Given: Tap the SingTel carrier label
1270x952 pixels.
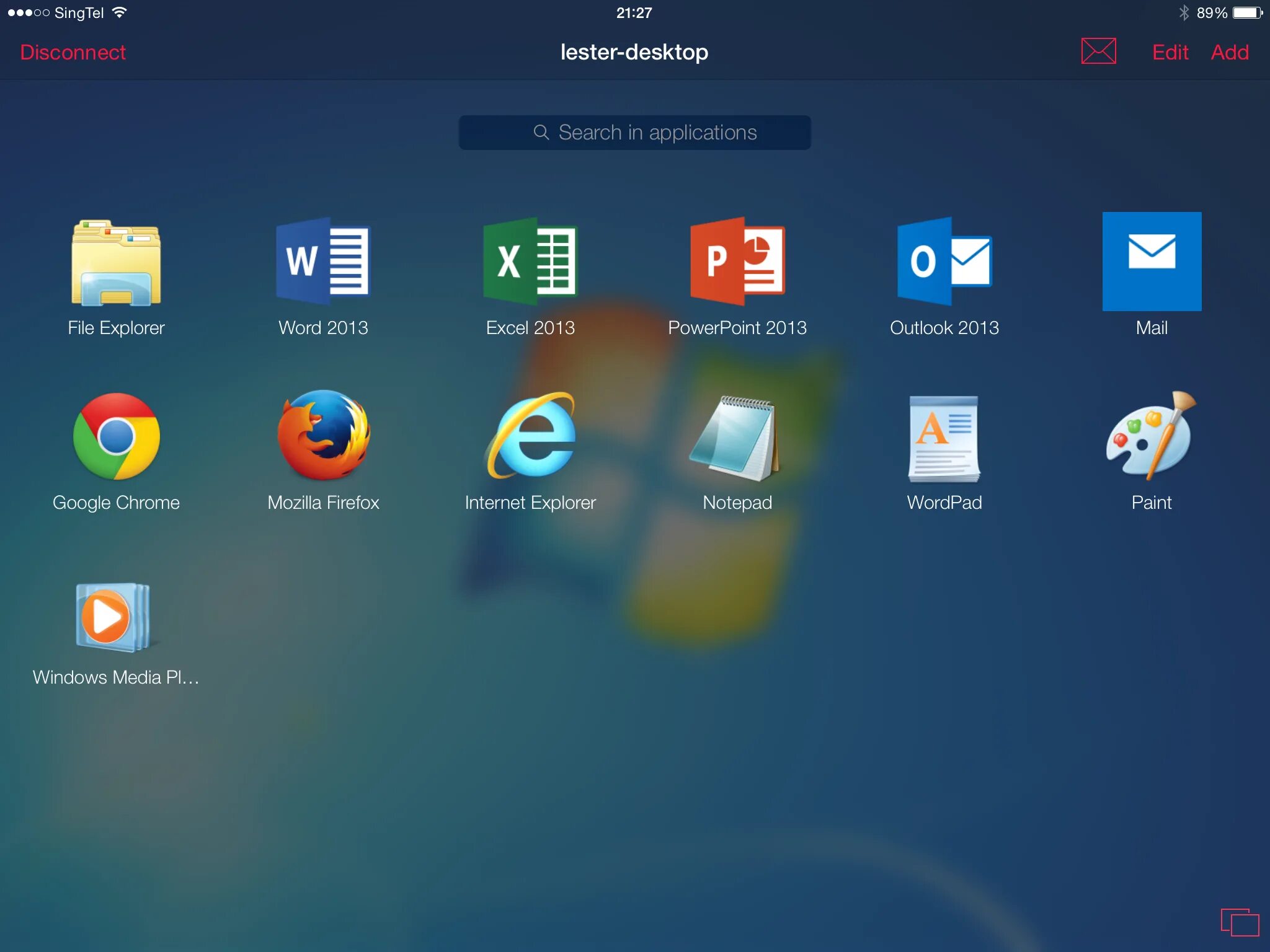Looking at the screenshot, I should (79, 12).
